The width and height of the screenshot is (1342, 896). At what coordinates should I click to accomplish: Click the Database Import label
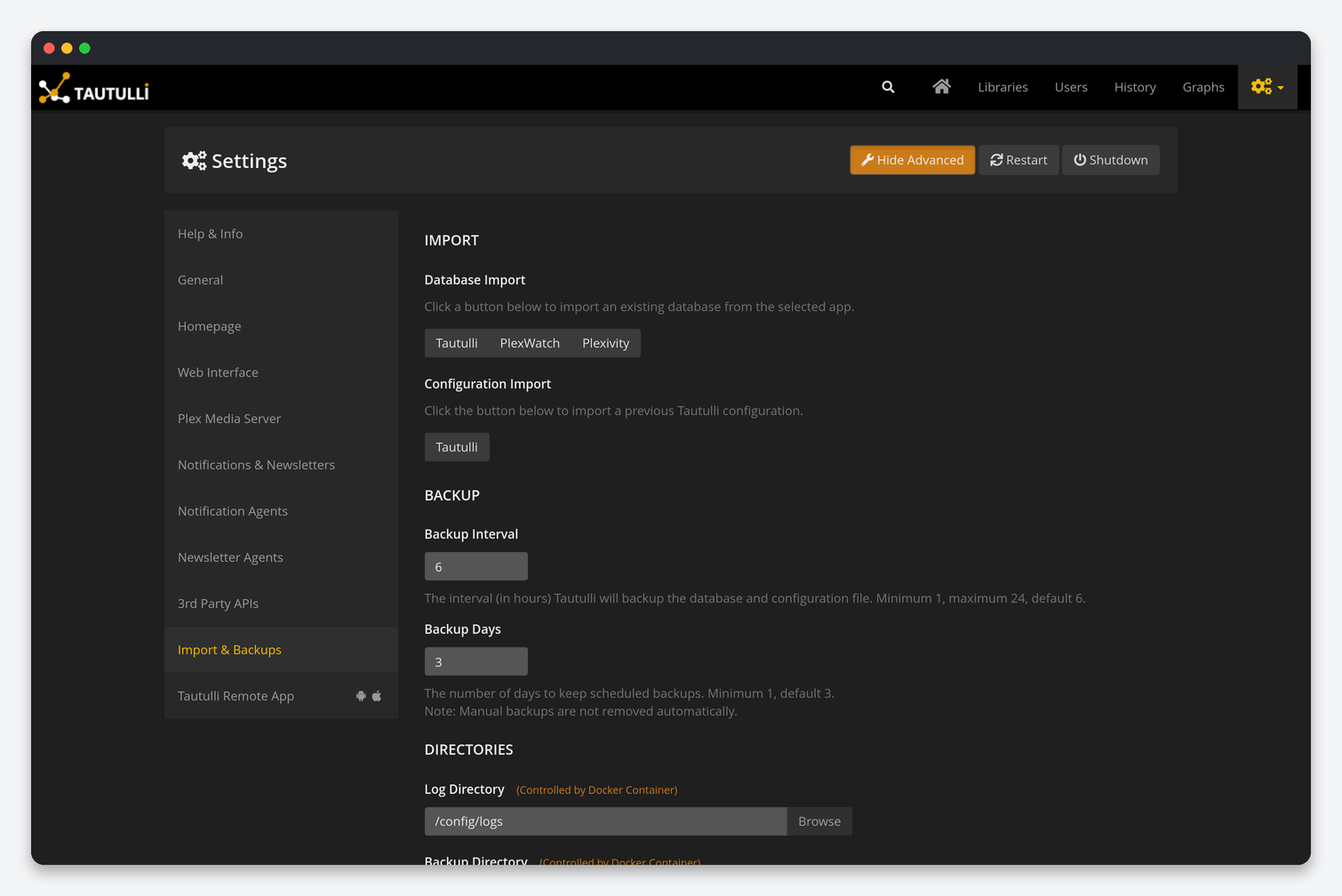pos(475,280)
